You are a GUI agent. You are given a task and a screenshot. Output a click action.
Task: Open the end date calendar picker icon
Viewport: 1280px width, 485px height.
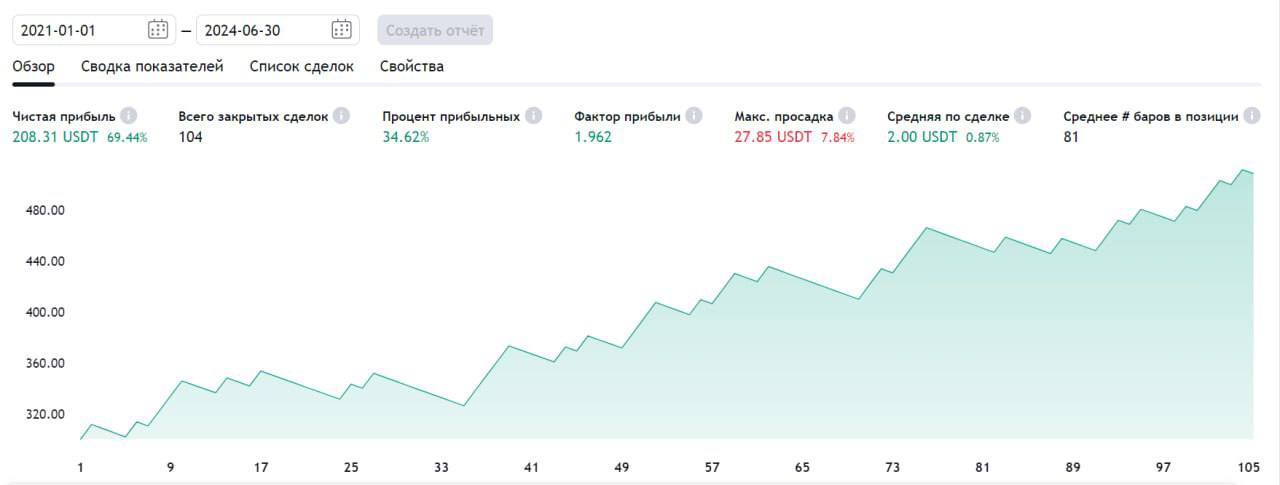point(342,30)
